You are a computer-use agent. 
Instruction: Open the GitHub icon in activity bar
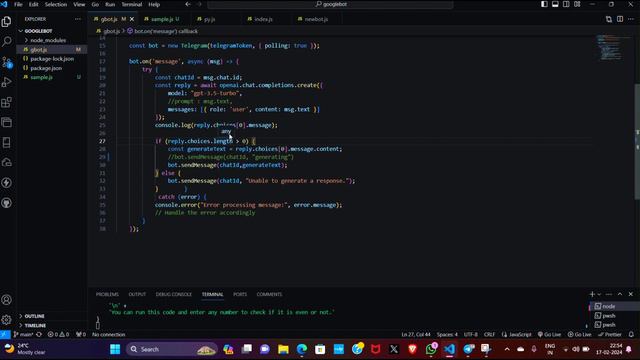pyautogui.click(x=7, y=203)
